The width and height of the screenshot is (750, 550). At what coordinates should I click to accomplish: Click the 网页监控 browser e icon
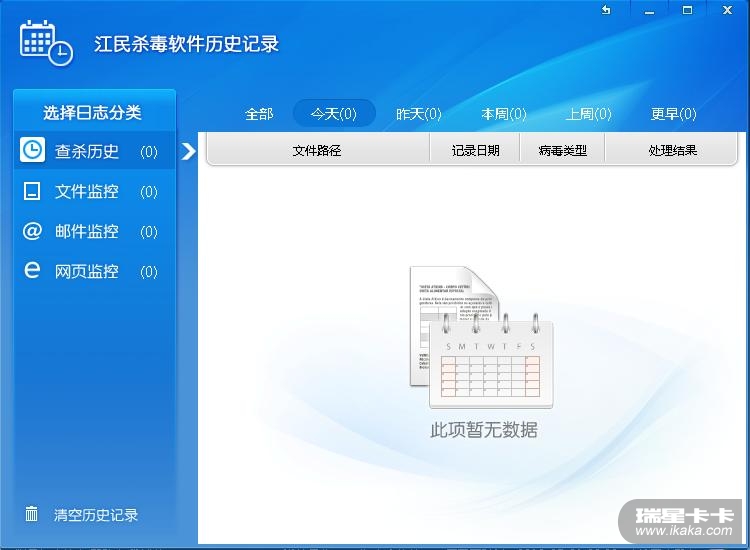click(x=32, y=270)
